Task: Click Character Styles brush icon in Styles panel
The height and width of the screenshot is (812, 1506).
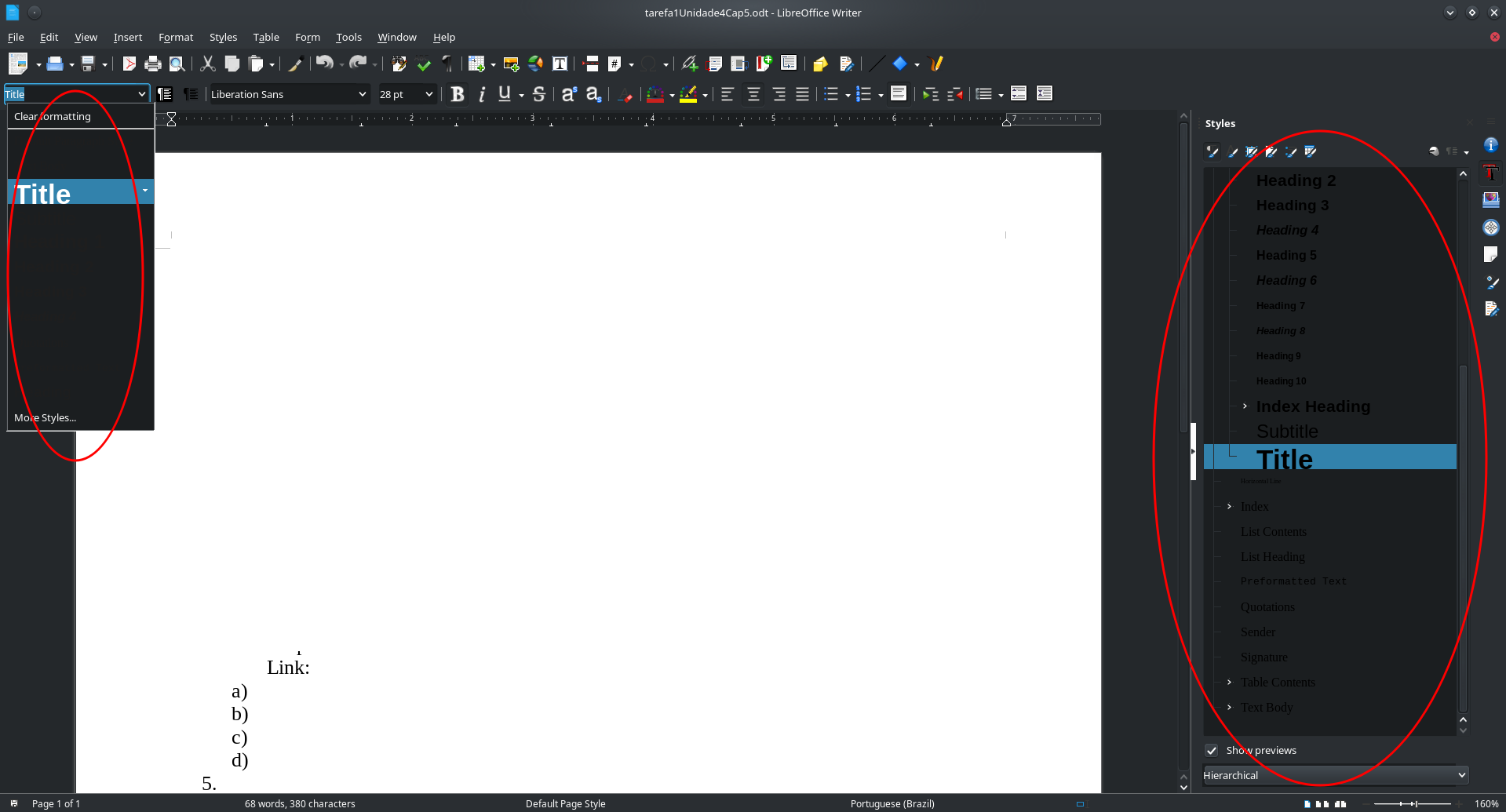Action: (1232, 151)
